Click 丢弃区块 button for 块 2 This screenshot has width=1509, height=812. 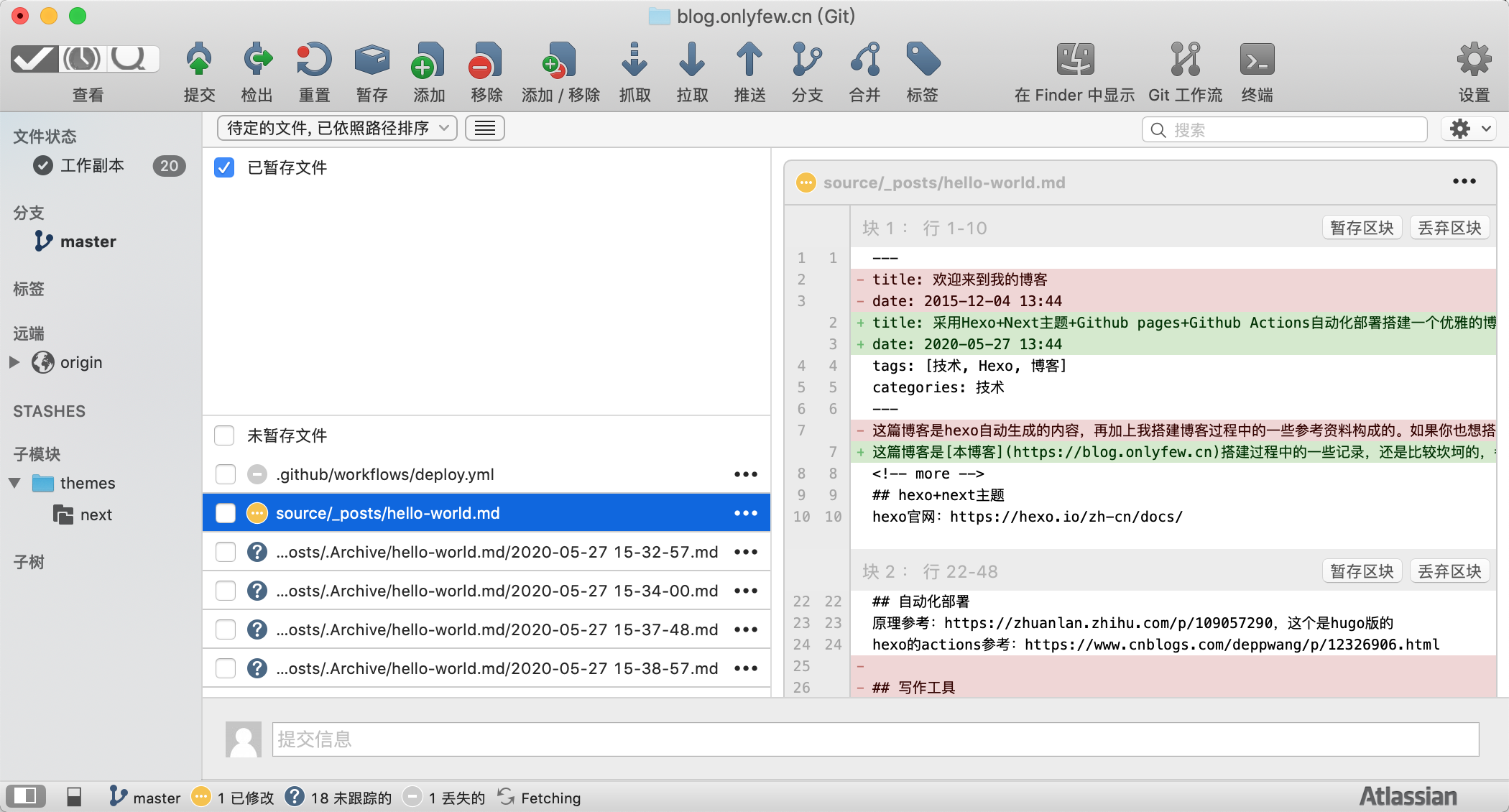pos(1449,571)
